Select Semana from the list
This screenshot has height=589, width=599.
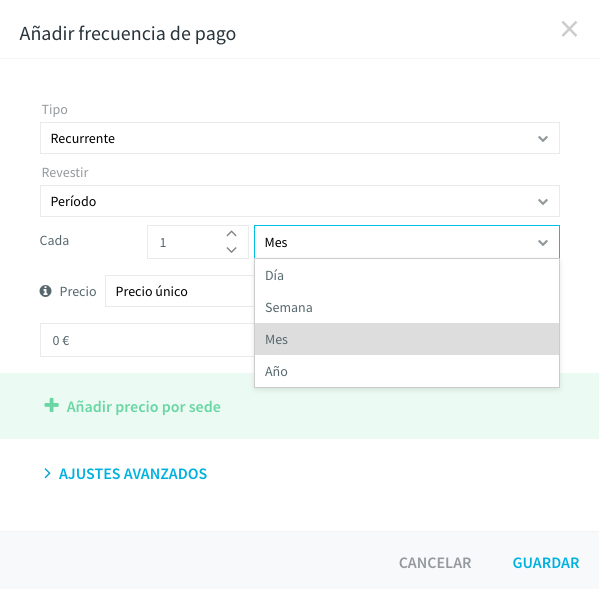point(407,307)
